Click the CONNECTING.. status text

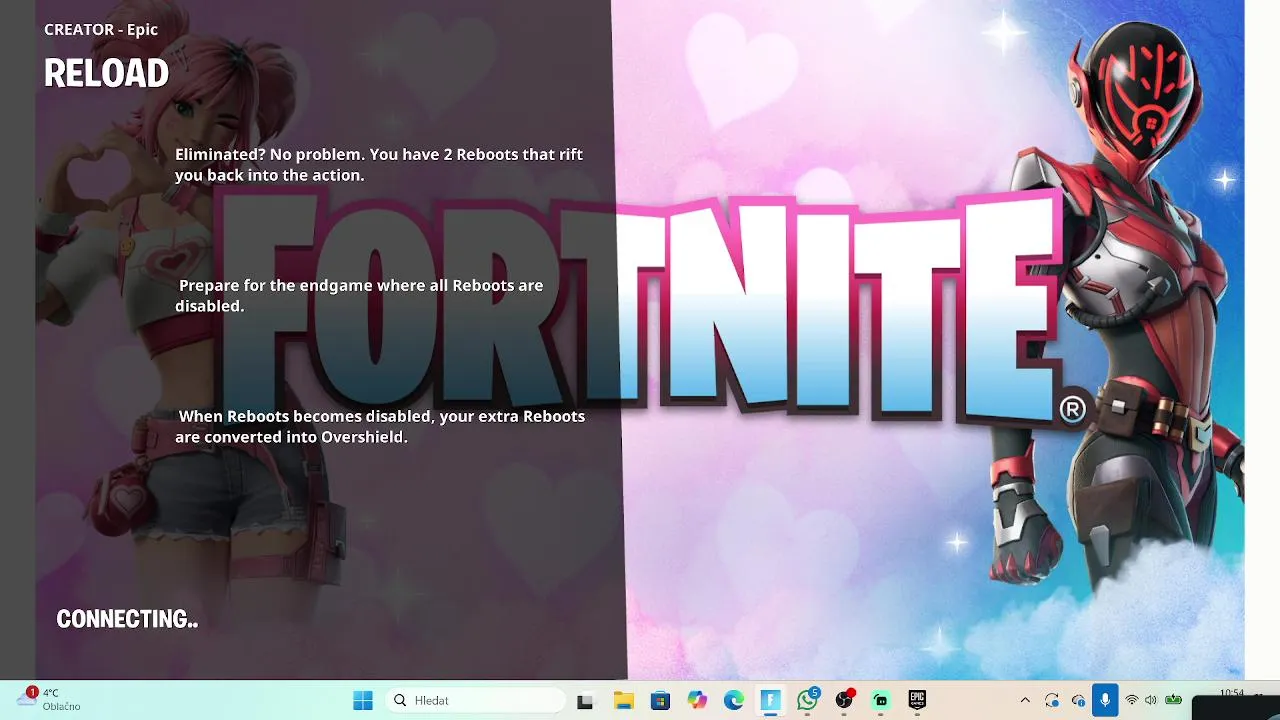[x=127, y=619]
